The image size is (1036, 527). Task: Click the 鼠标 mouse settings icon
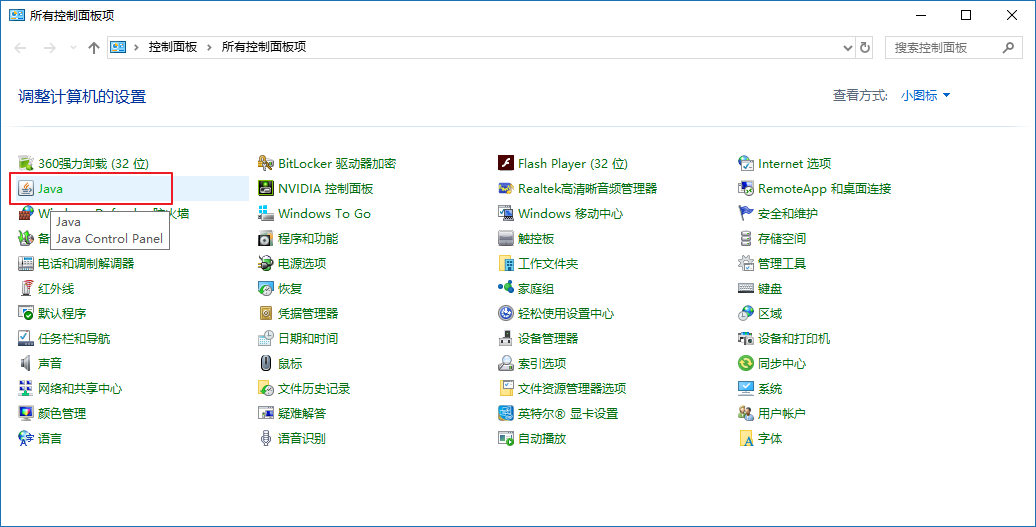tap(266, 364)
